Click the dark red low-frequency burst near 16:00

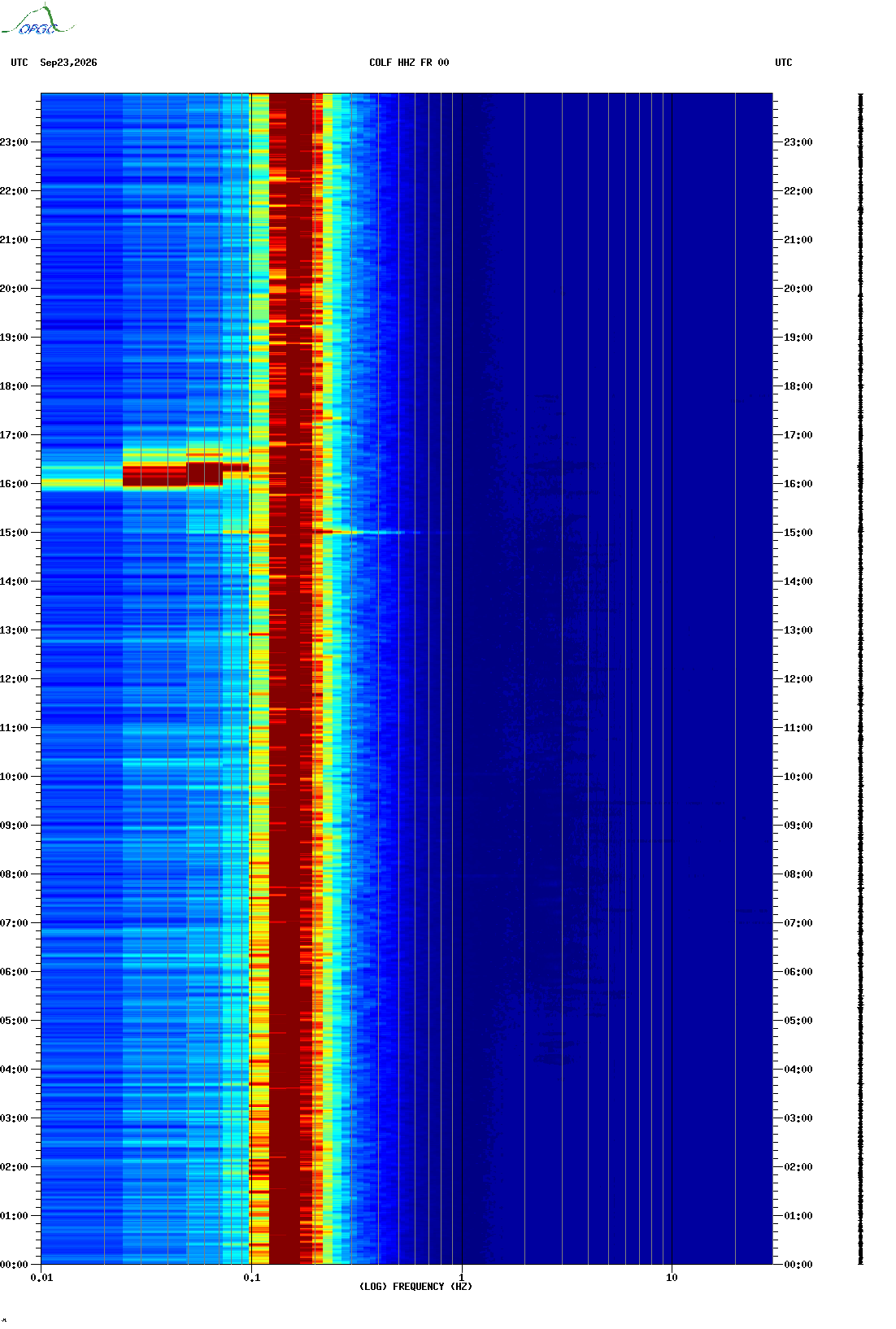point(172,475)
